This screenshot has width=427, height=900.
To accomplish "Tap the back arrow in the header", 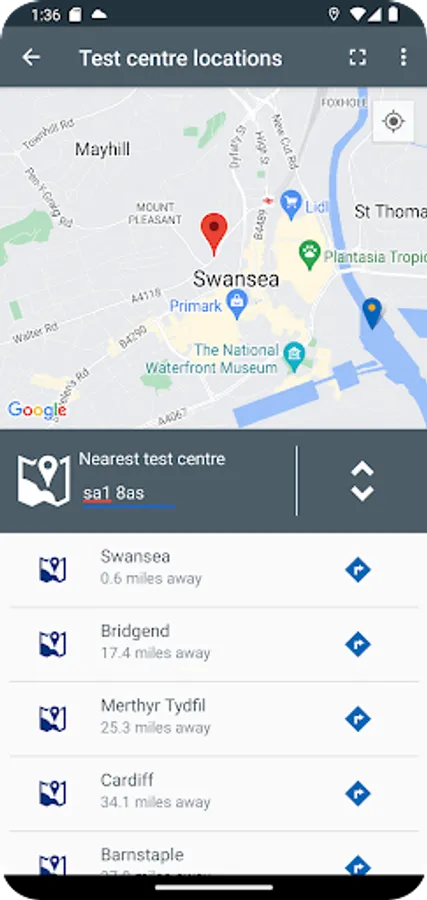I will (31, 57).
